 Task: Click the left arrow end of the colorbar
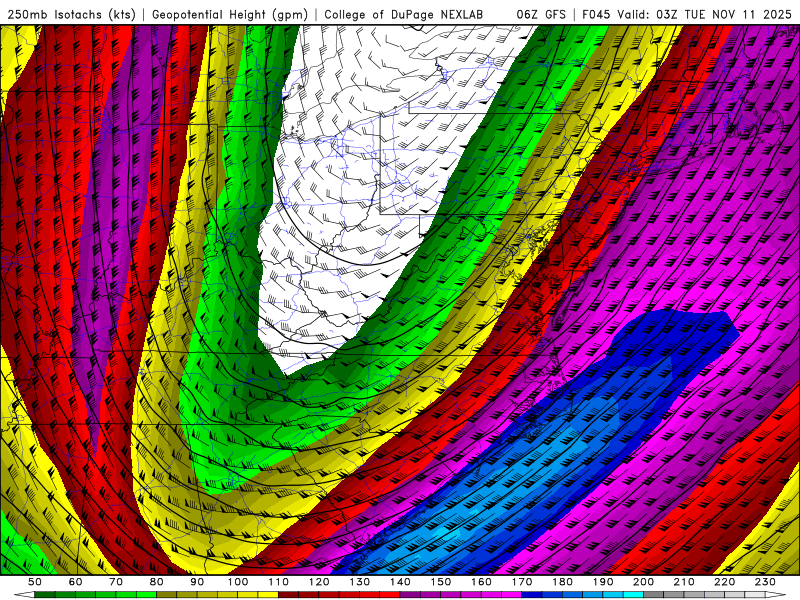(24, 595)
